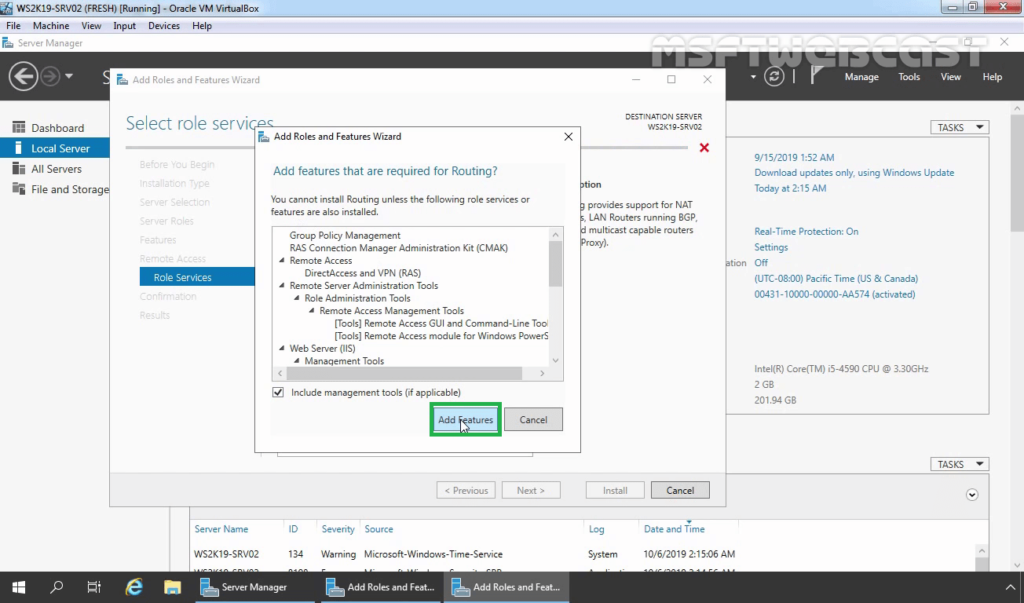Click Real-Time Protection: On link
Viewport: 1024px width, 603px height.
tap(806, 231)
